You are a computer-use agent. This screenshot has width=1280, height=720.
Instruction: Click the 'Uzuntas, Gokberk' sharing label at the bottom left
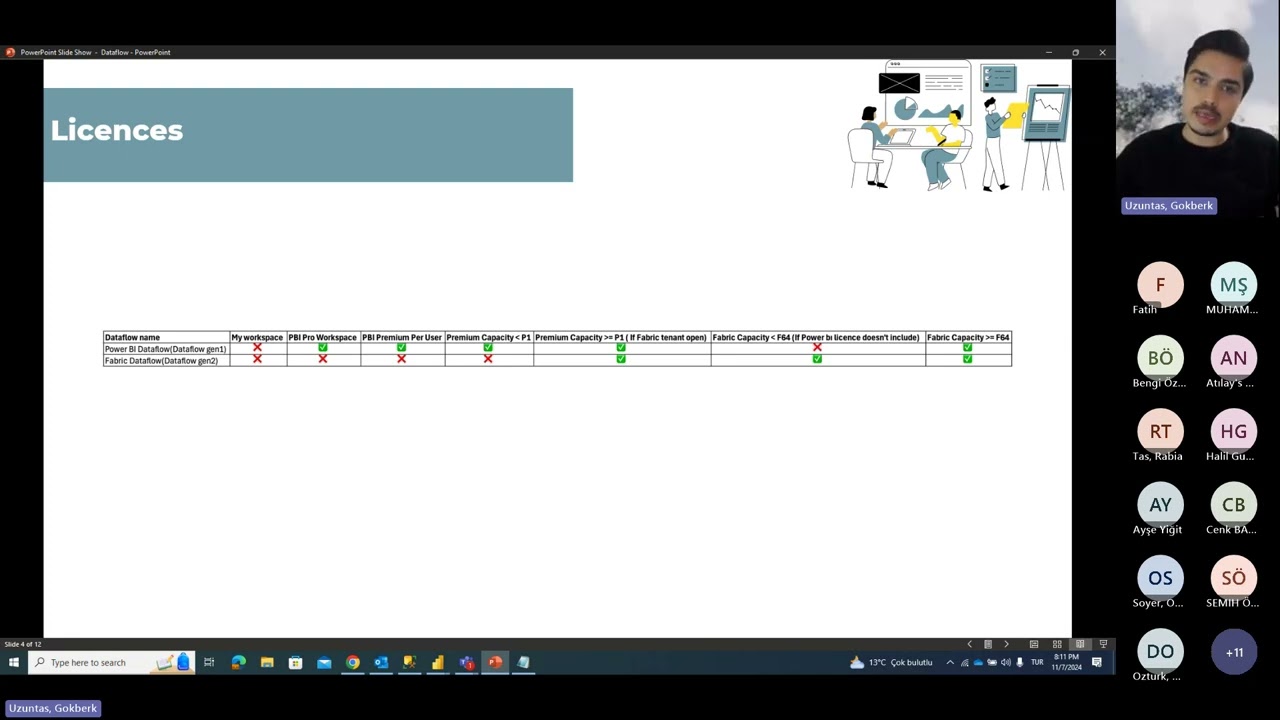point(53,708)
